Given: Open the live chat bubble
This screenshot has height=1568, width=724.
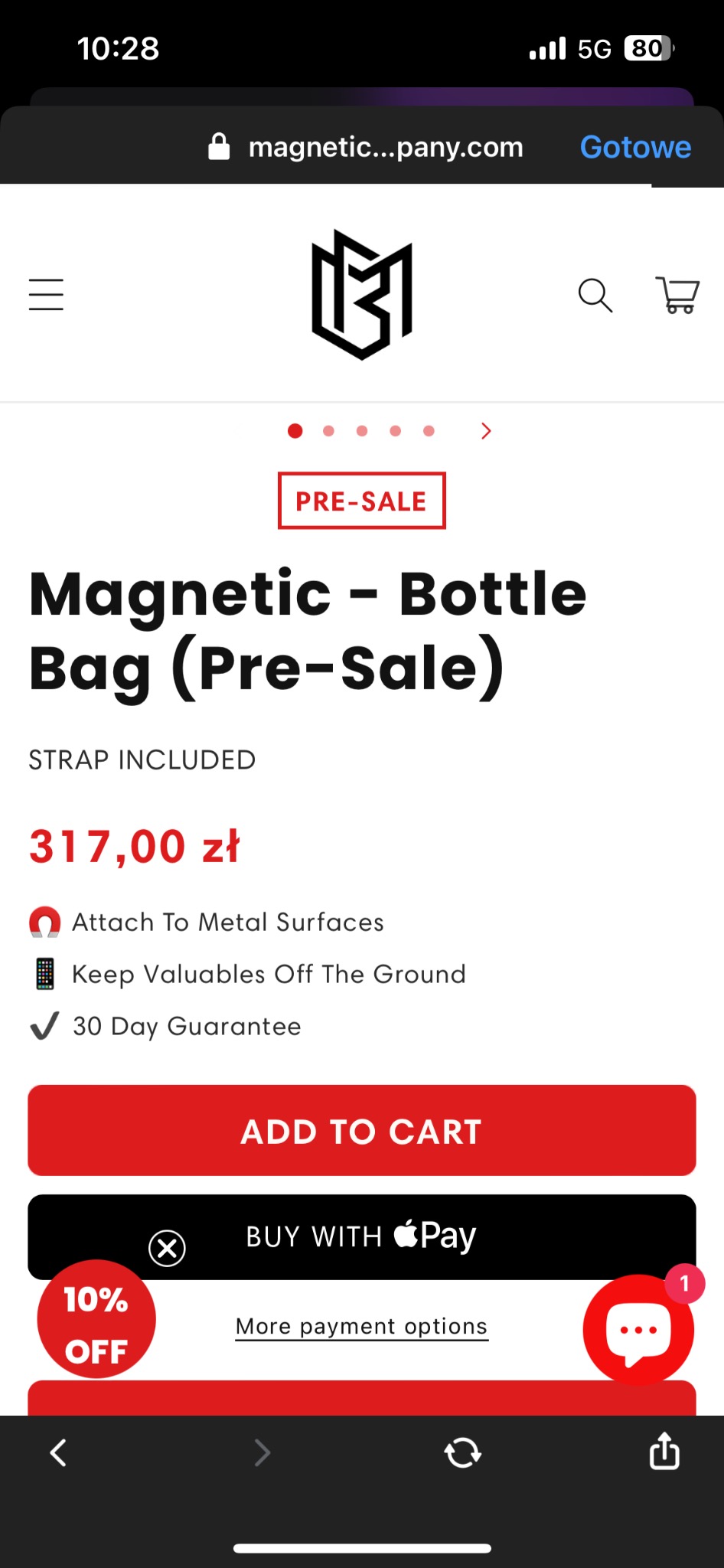Looking at the screenshot, I should [x=638, y=1330].
